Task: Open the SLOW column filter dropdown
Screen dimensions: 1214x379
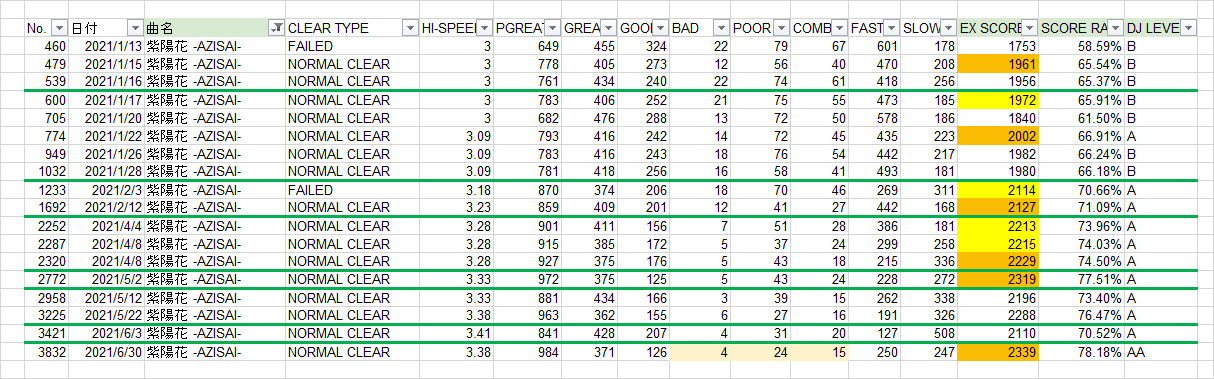Action: coord(948,28)
